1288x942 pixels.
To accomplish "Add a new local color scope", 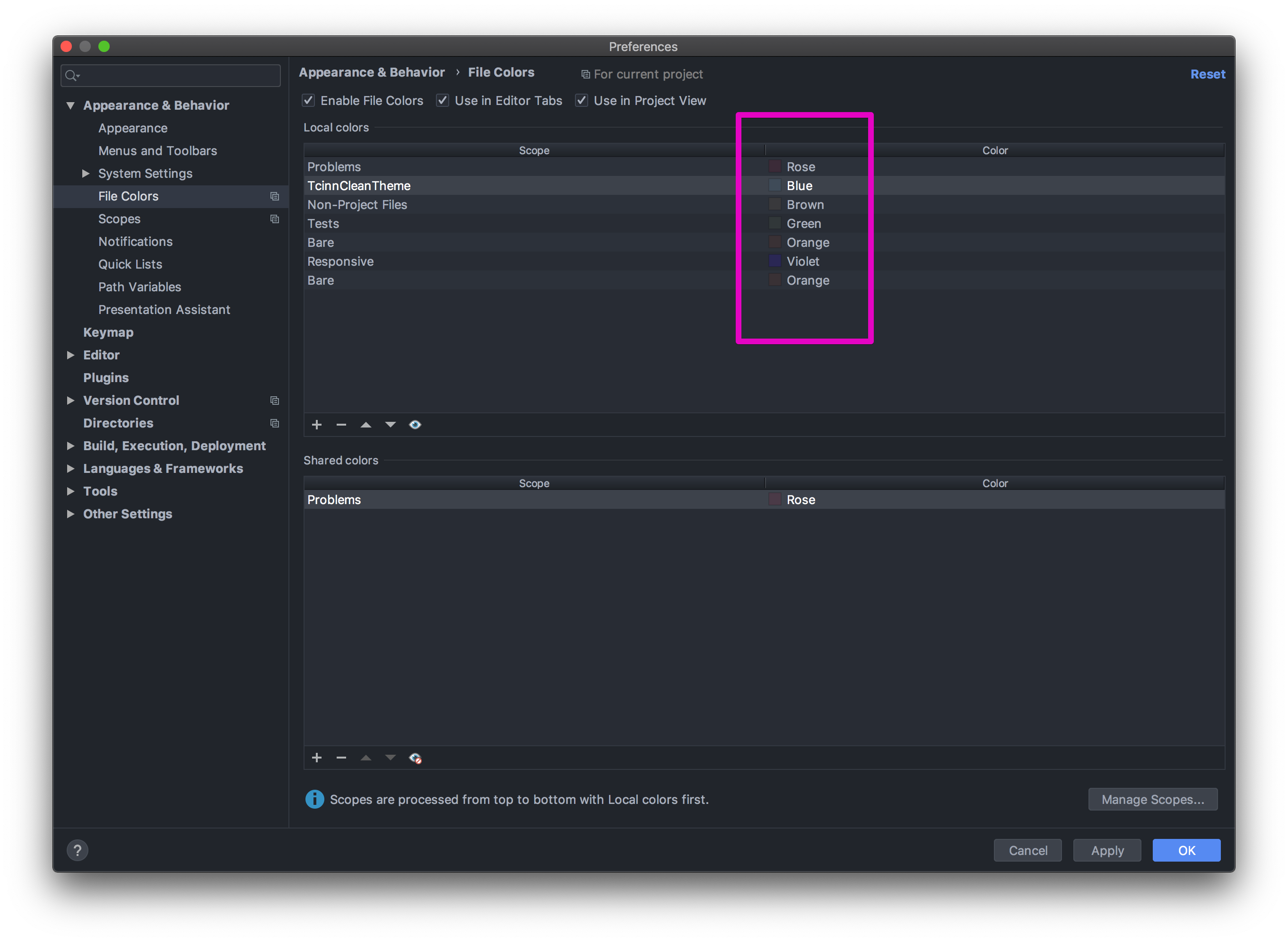I will coord(317,424).
